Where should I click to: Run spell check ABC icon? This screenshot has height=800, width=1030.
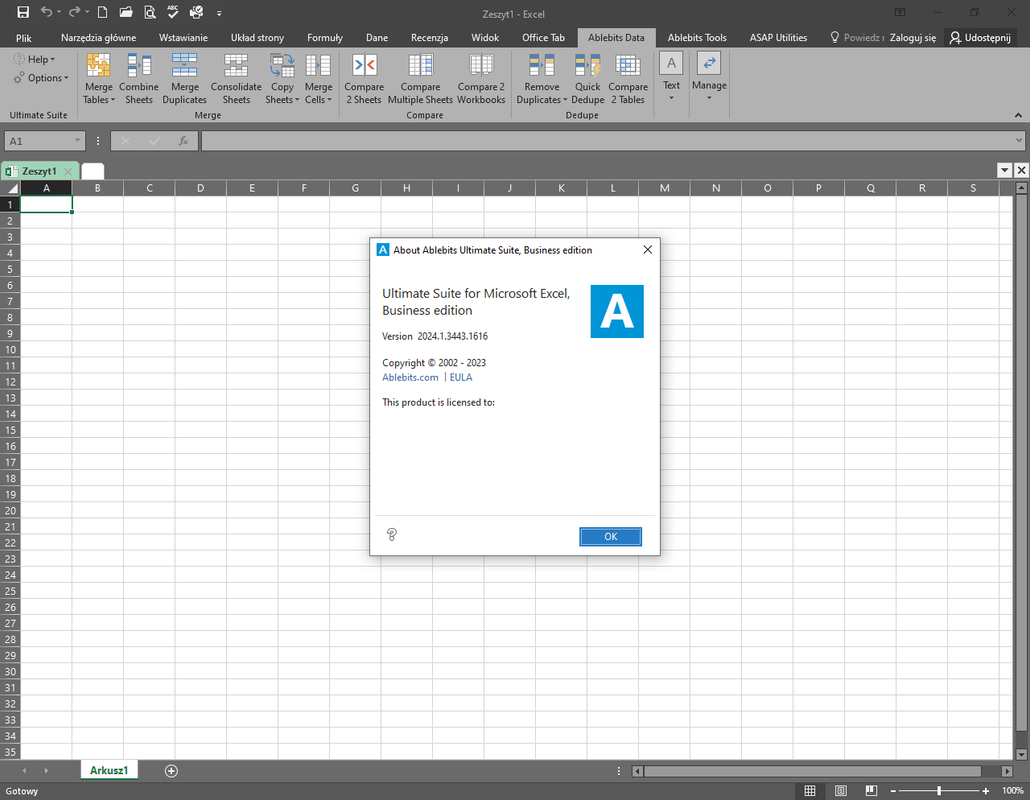coord(173,12)
